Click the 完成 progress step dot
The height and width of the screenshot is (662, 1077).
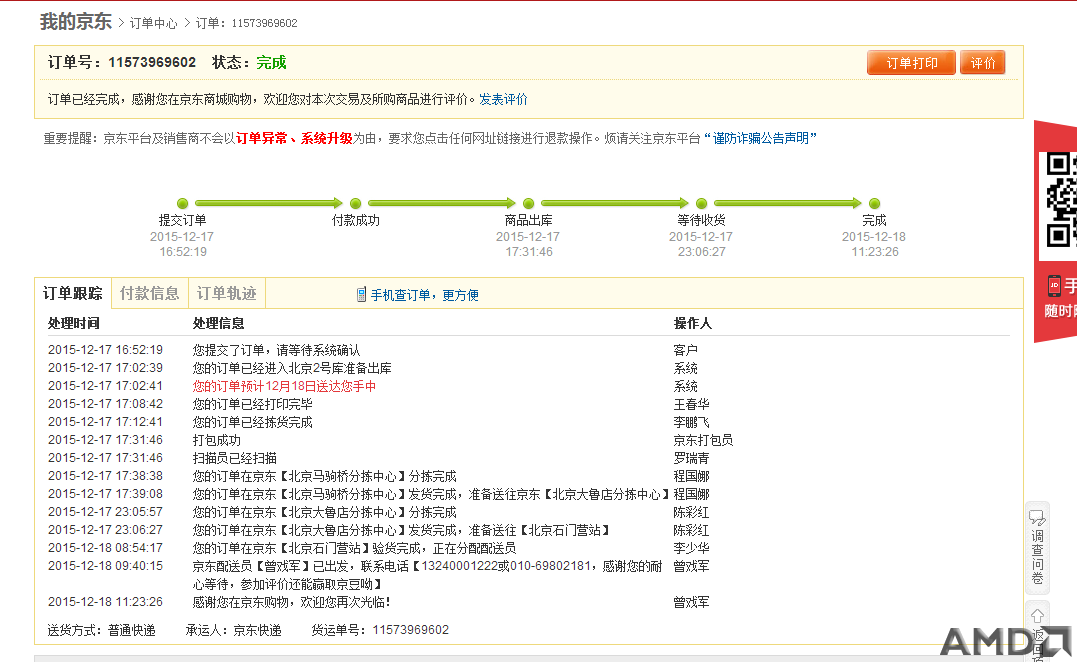[874, 203]
